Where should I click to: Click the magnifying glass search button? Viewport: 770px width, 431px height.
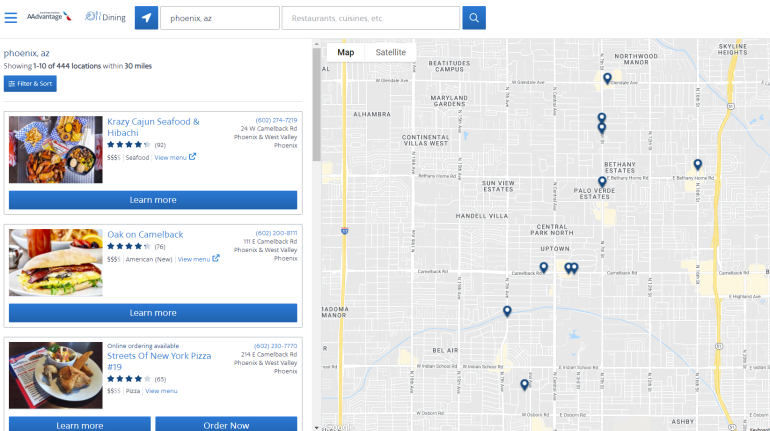(x=473, y=18)
